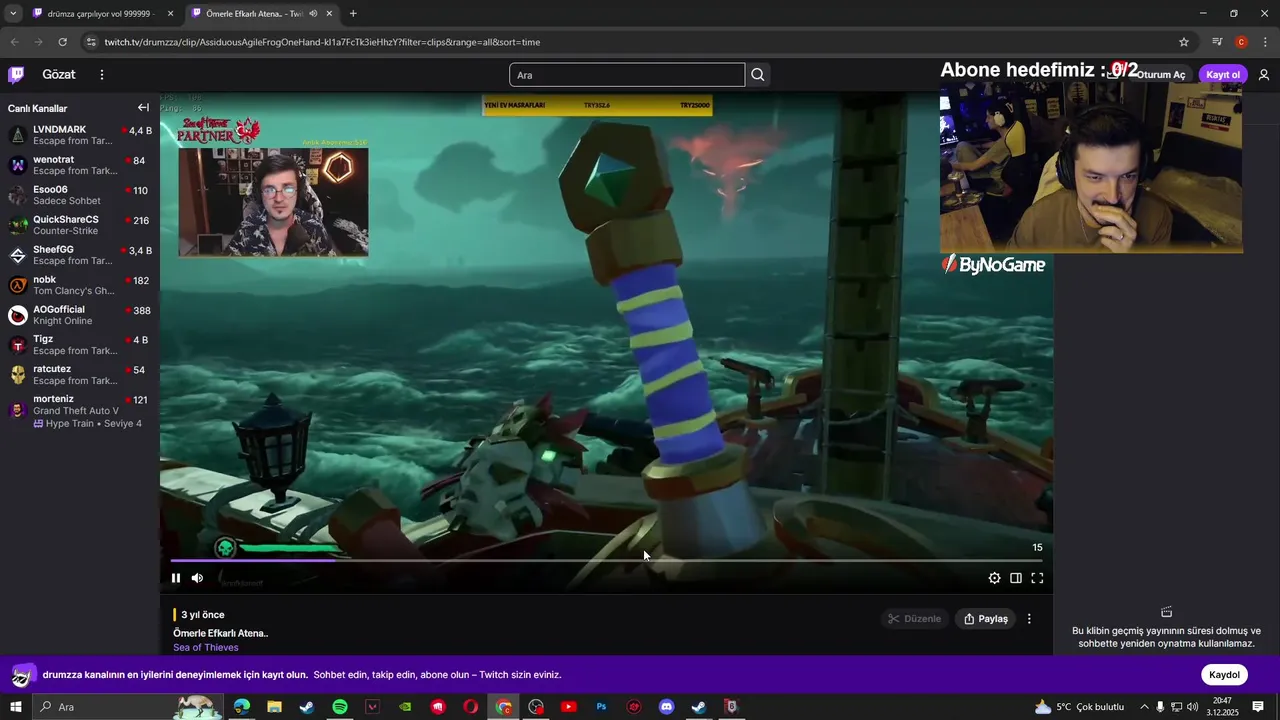Open the Twitch home logo
This screenshot has width=1280, height=720.
16,75
